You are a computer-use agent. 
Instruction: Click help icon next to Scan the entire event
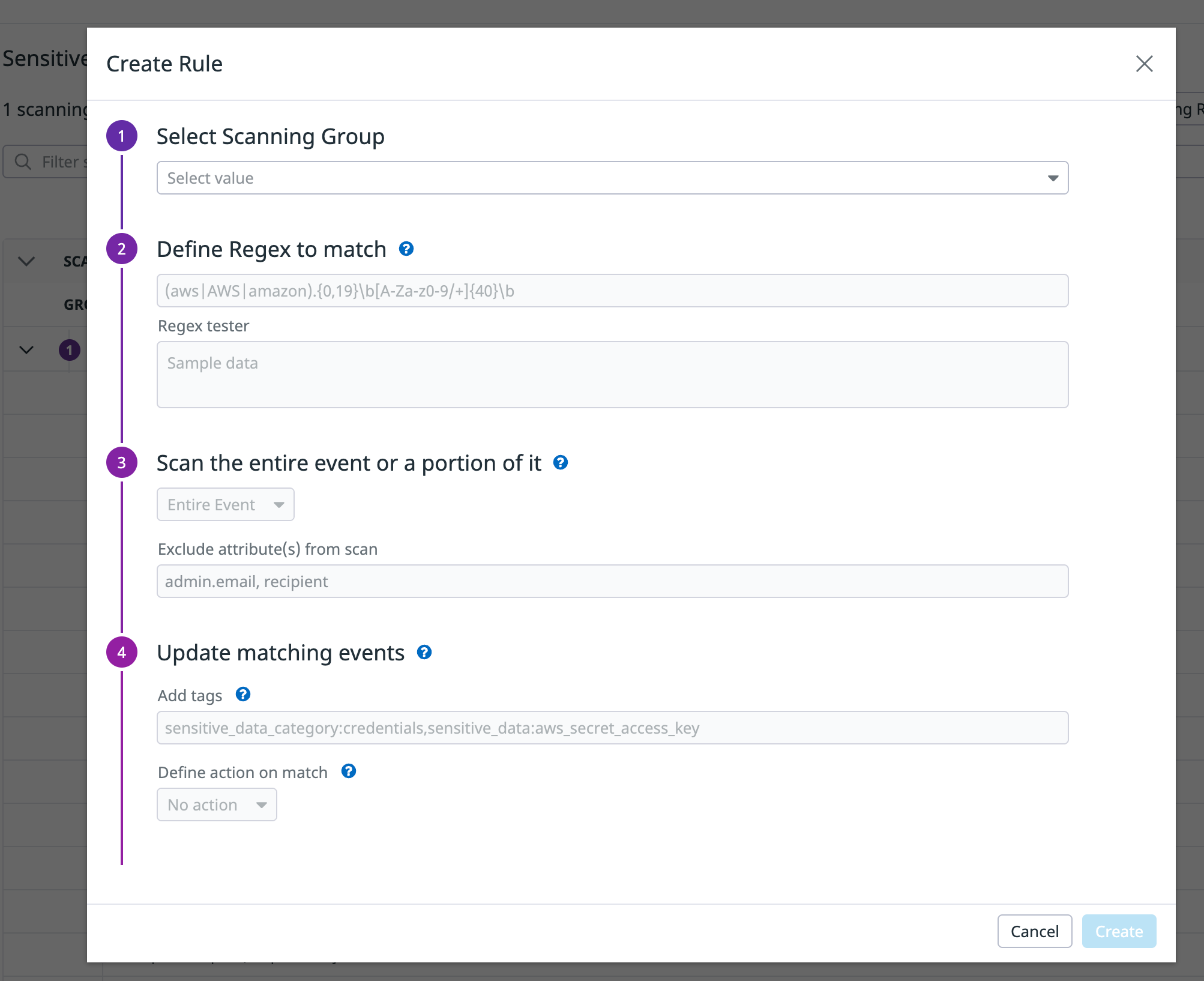(x=561, y=462)
